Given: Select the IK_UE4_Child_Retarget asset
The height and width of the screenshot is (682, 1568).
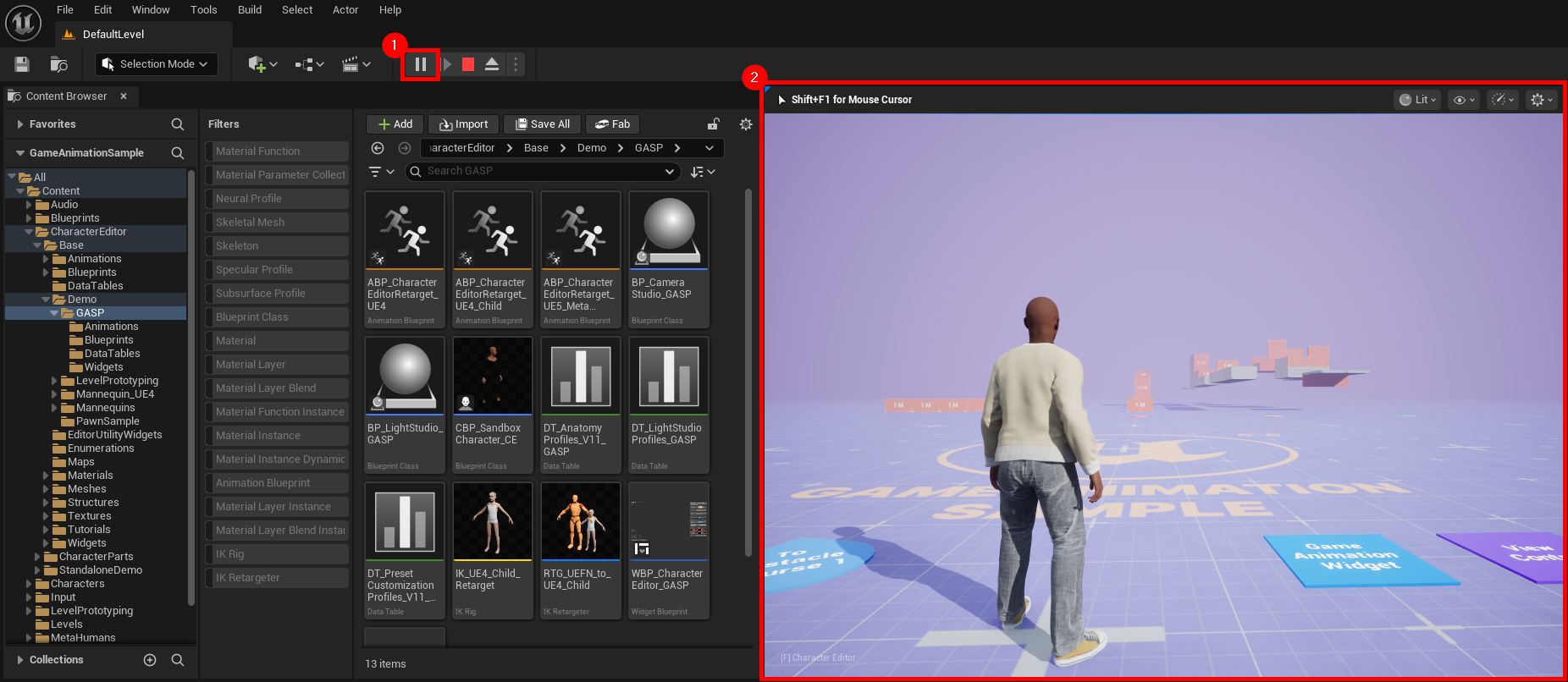Looking at the screenshot, I should (493, 550).
